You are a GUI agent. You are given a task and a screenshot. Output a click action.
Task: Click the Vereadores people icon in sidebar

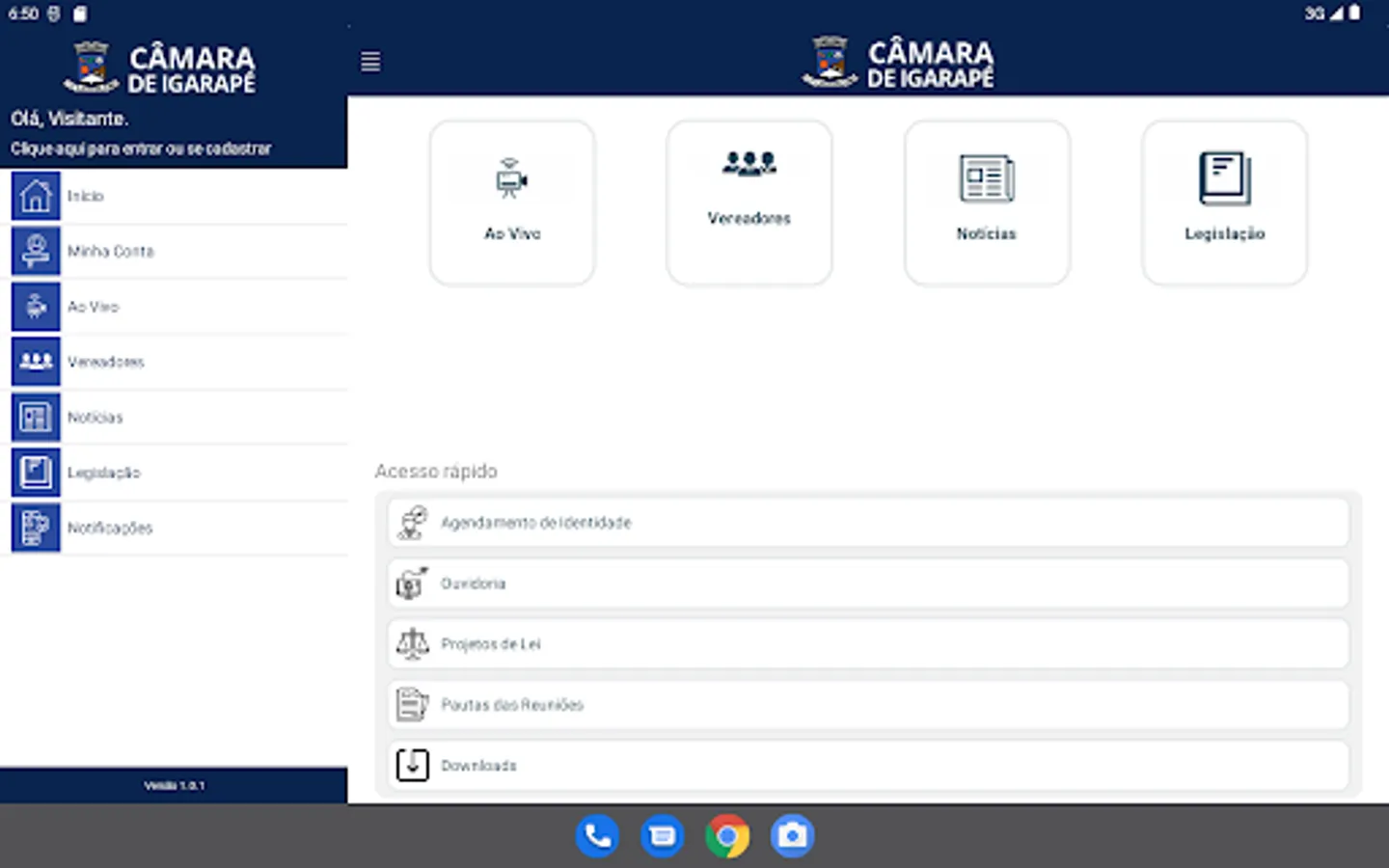click(36, 362)
